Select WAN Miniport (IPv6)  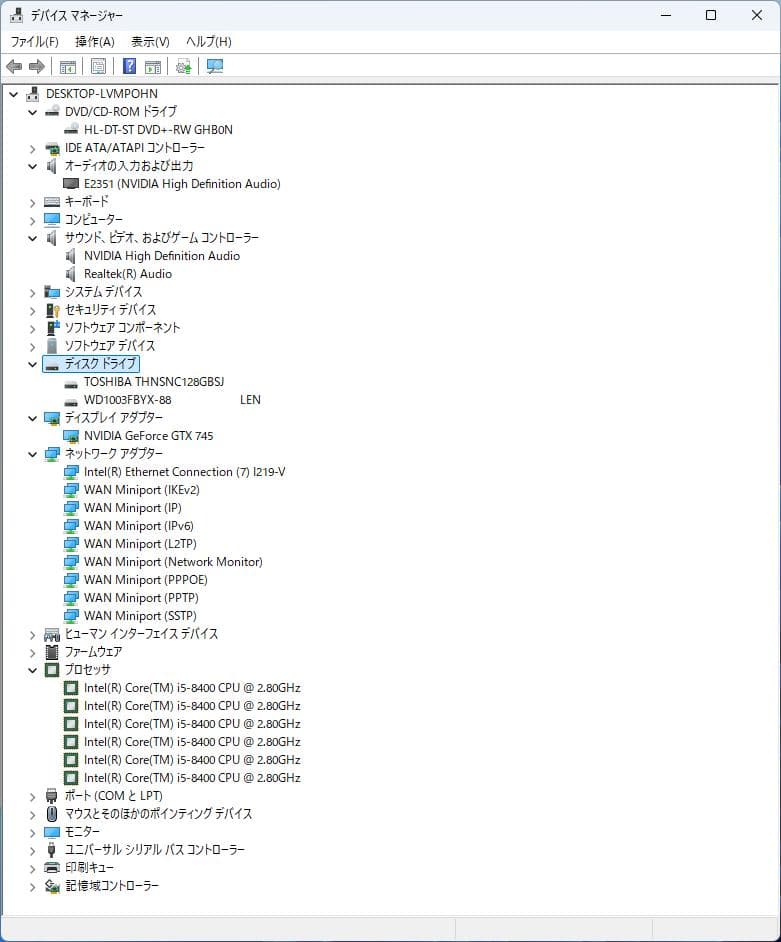click(139, 526)
